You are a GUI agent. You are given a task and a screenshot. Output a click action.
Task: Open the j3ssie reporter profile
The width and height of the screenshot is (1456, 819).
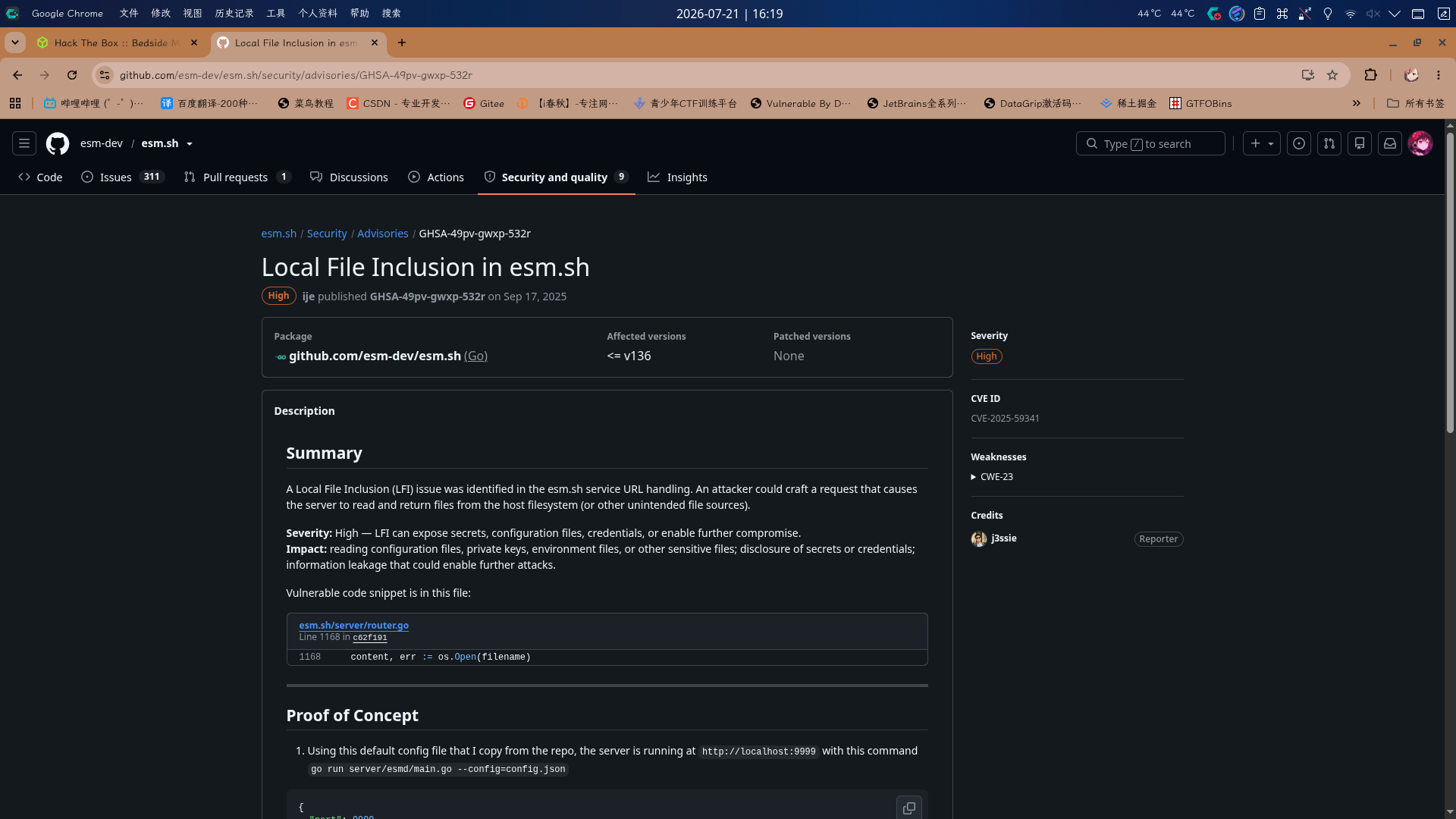1003,538
